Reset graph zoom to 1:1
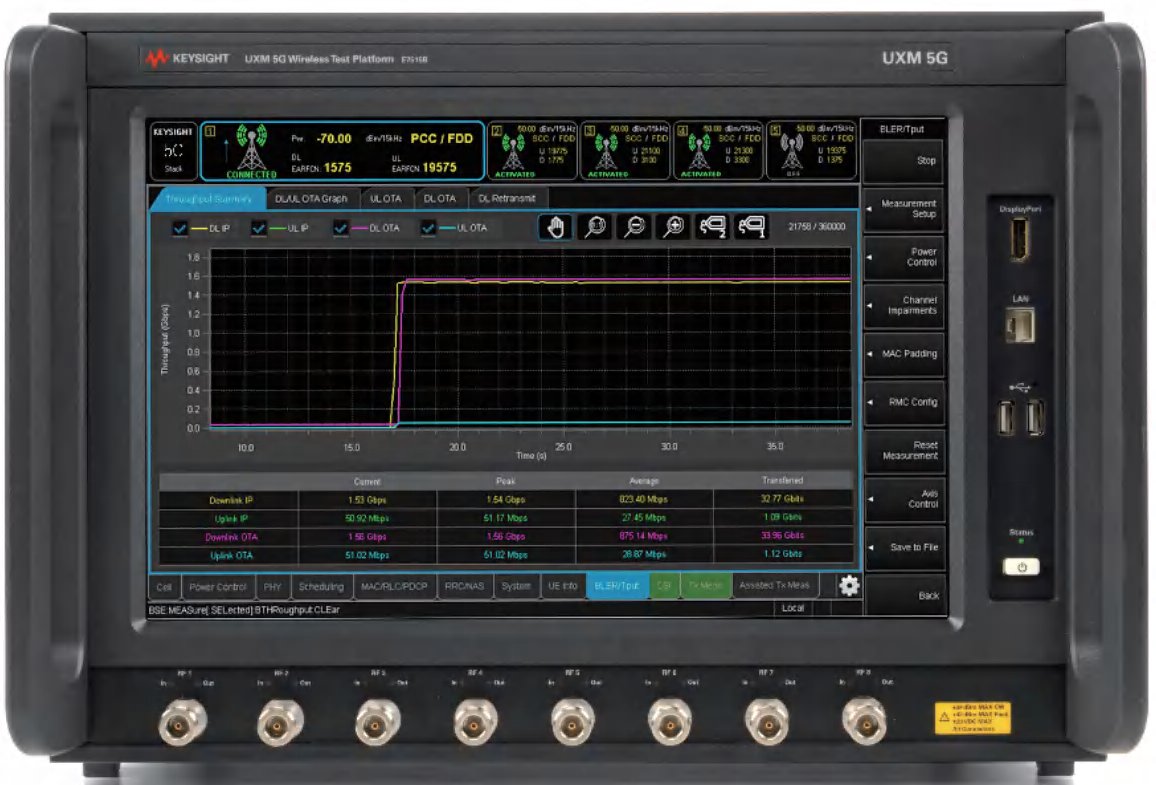This screenshot has width=1156, height=785. tap(596, 226)
